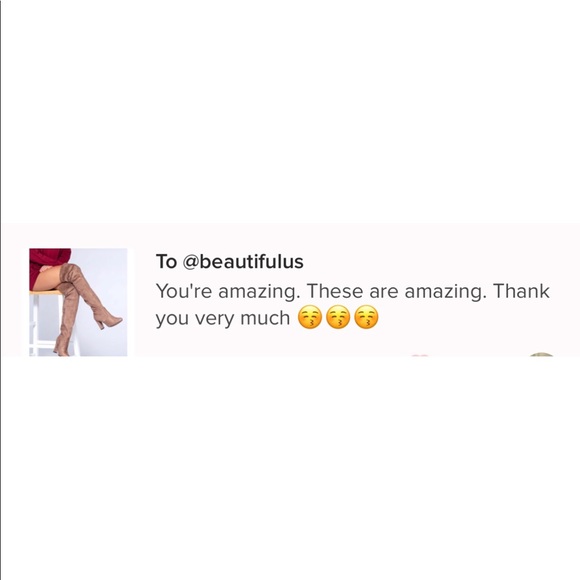Click the middle kissing face emoji
Image resolution: width=580 pixels, height=580 pixels.
point(338,317)
